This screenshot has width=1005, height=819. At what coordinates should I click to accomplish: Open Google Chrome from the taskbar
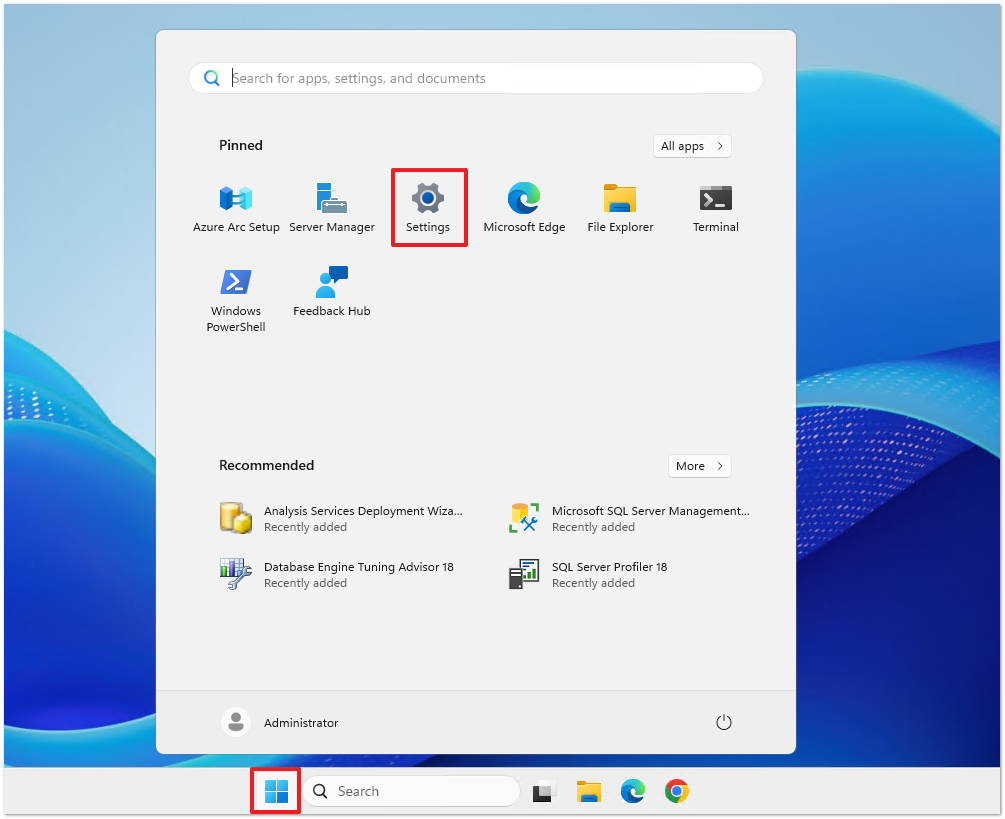(677, 792)
